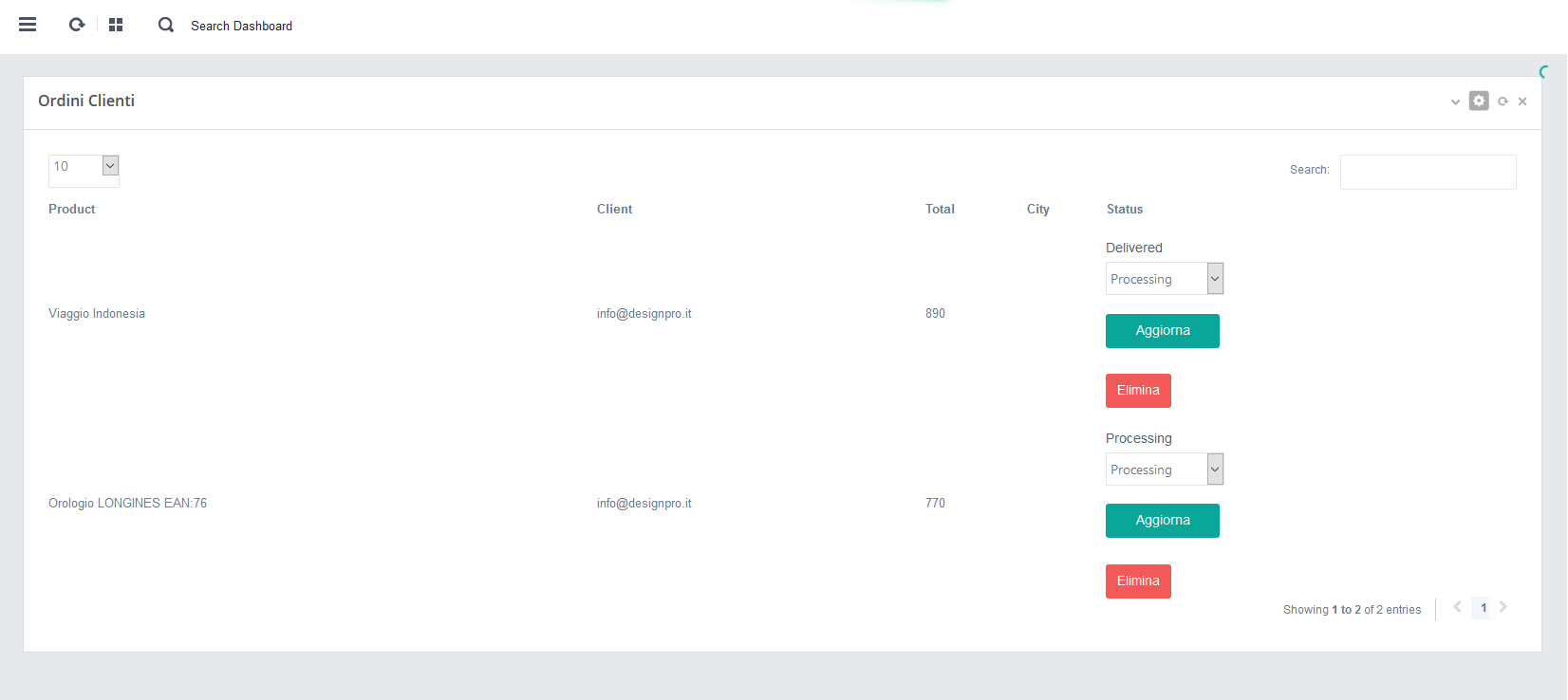Click Elimina for Viaggio Indonesia order

coord(1138,391)
